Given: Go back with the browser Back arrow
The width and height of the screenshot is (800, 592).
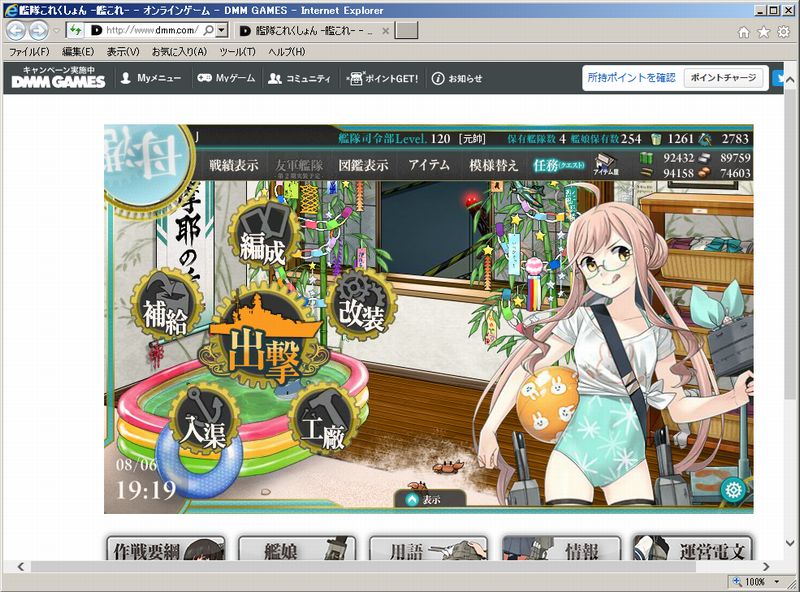Looking at the screenshot, I should tap(16, 31).
